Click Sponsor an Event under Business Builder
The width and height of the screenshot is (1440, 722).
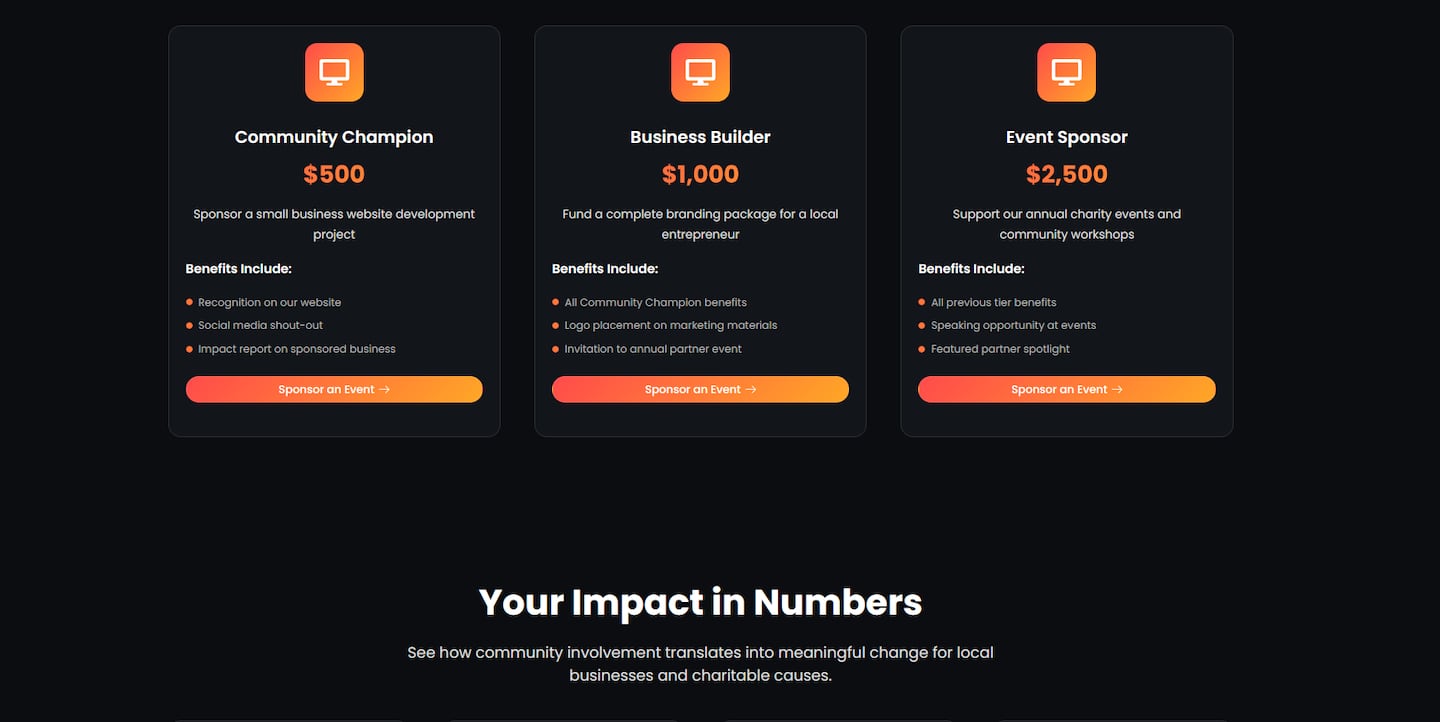[x=700, y=389]
